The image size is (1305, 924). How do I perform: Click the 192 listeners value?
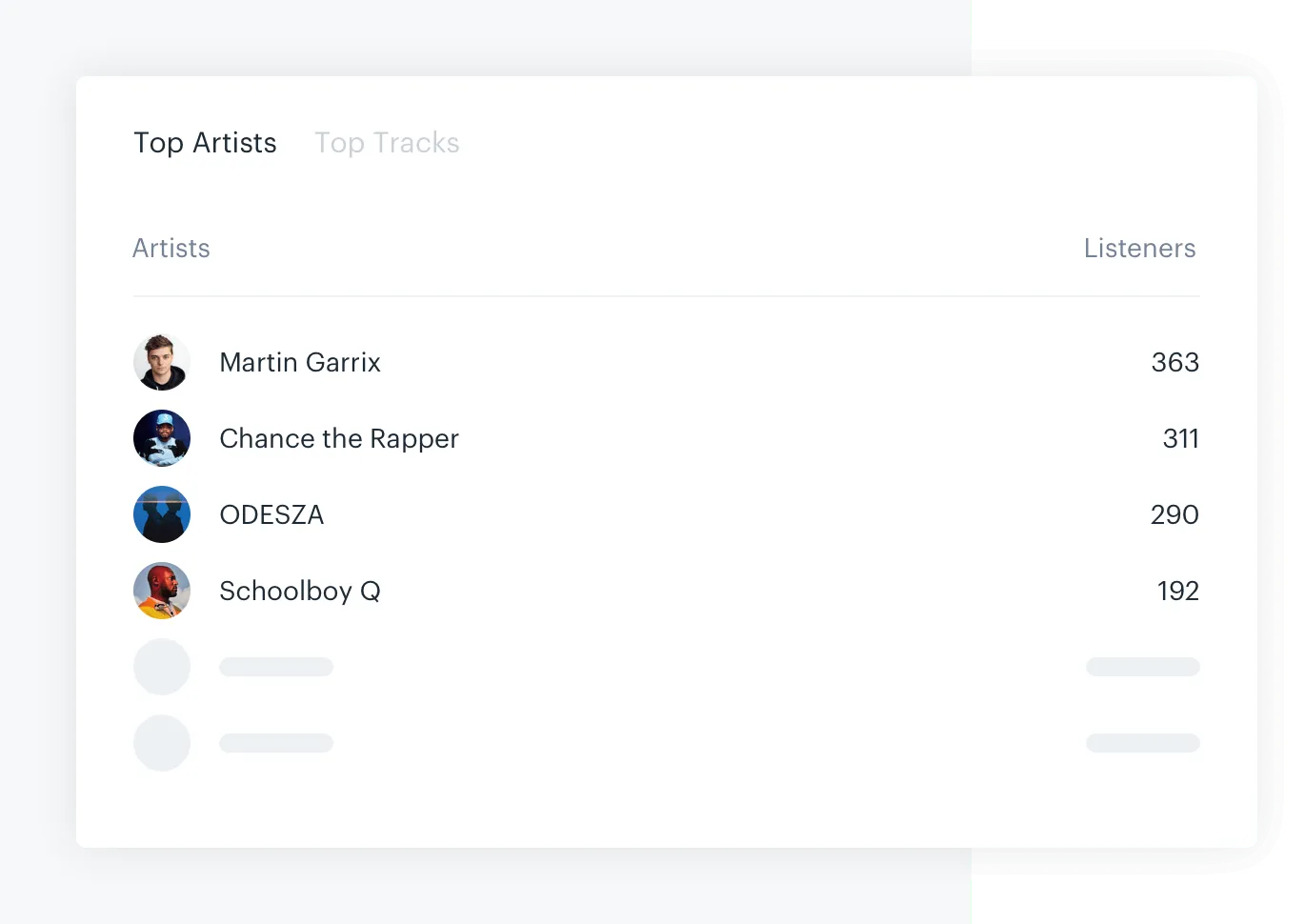[x=1177, y=591]
